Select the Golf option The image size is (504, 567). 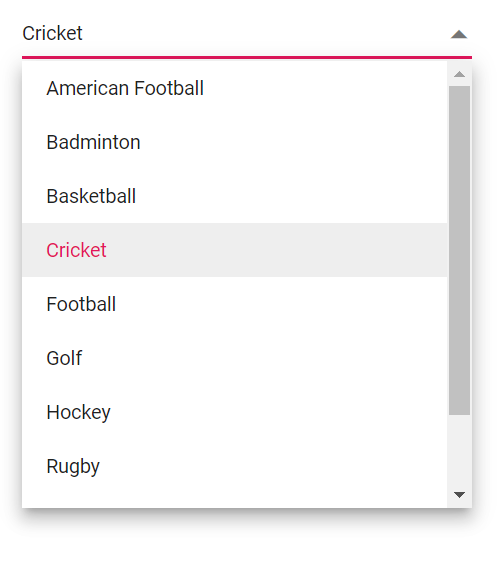64,358
